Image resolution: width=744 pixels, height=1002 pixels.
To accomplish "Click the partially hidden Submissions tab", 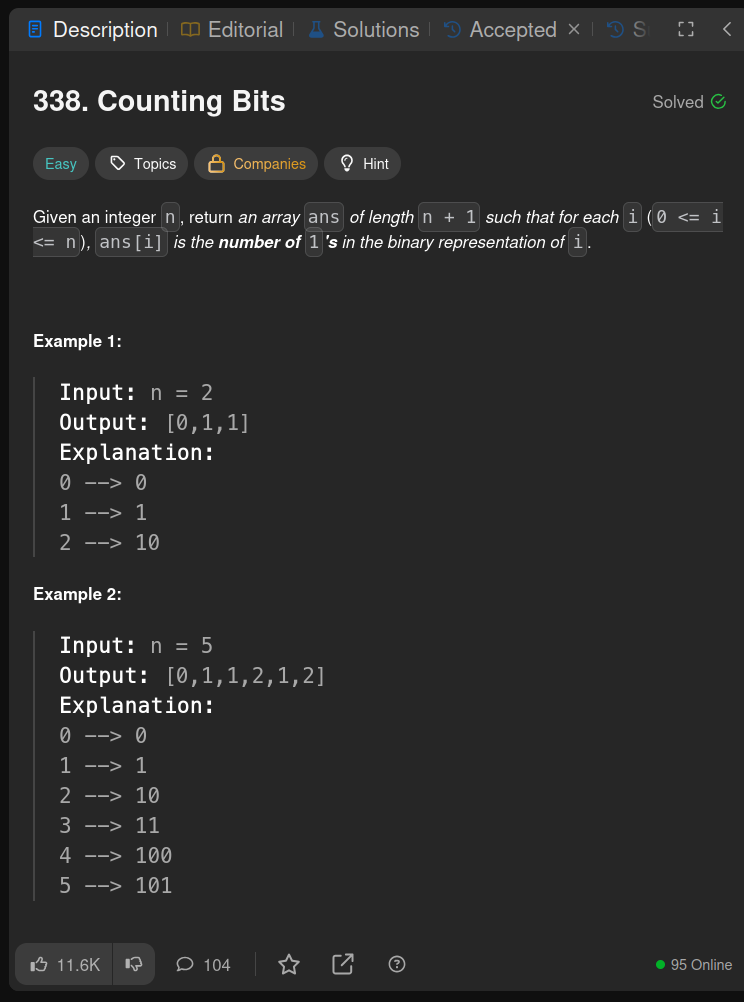I will (x=627, y=29).
